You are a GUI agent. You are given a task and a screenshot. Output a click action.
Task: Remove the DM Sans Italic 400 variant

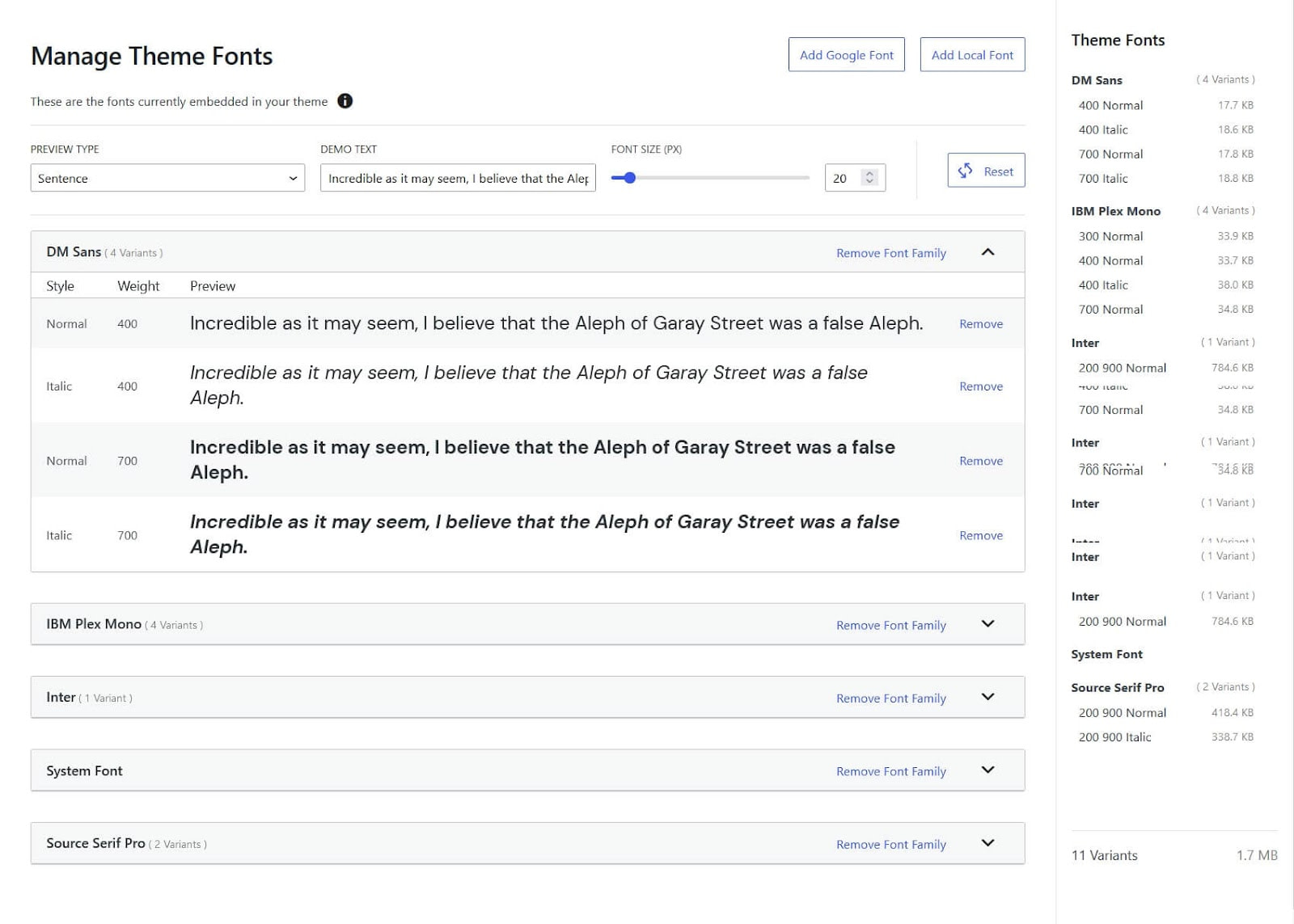click(x=980, y=386)
